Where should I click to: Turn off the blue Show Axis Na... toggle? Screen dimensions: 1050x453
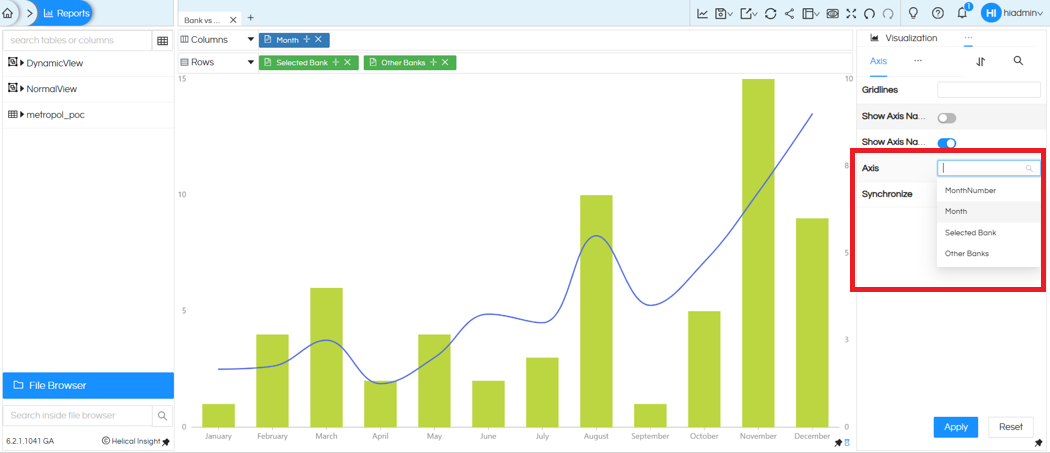tap(946, 143)
